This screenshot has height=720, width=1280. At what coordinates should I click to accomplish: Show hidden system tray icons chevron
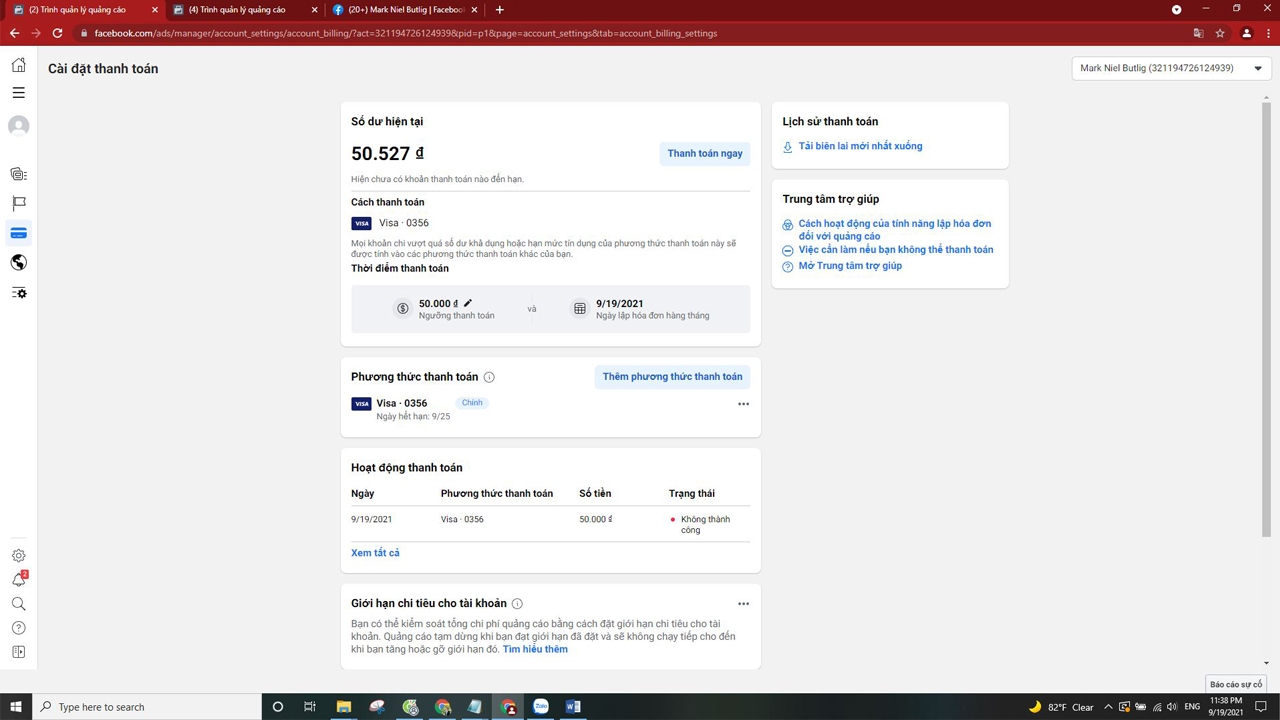point(1108,707)
